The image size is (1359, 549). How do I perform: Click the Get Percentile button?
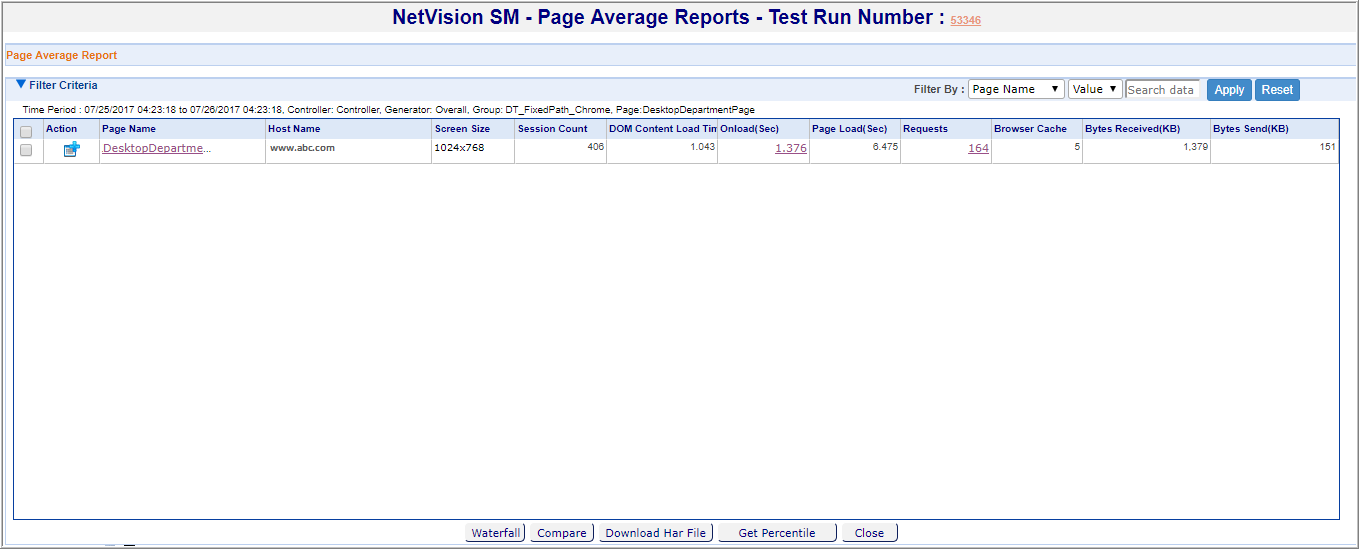[x=777, y=533]
